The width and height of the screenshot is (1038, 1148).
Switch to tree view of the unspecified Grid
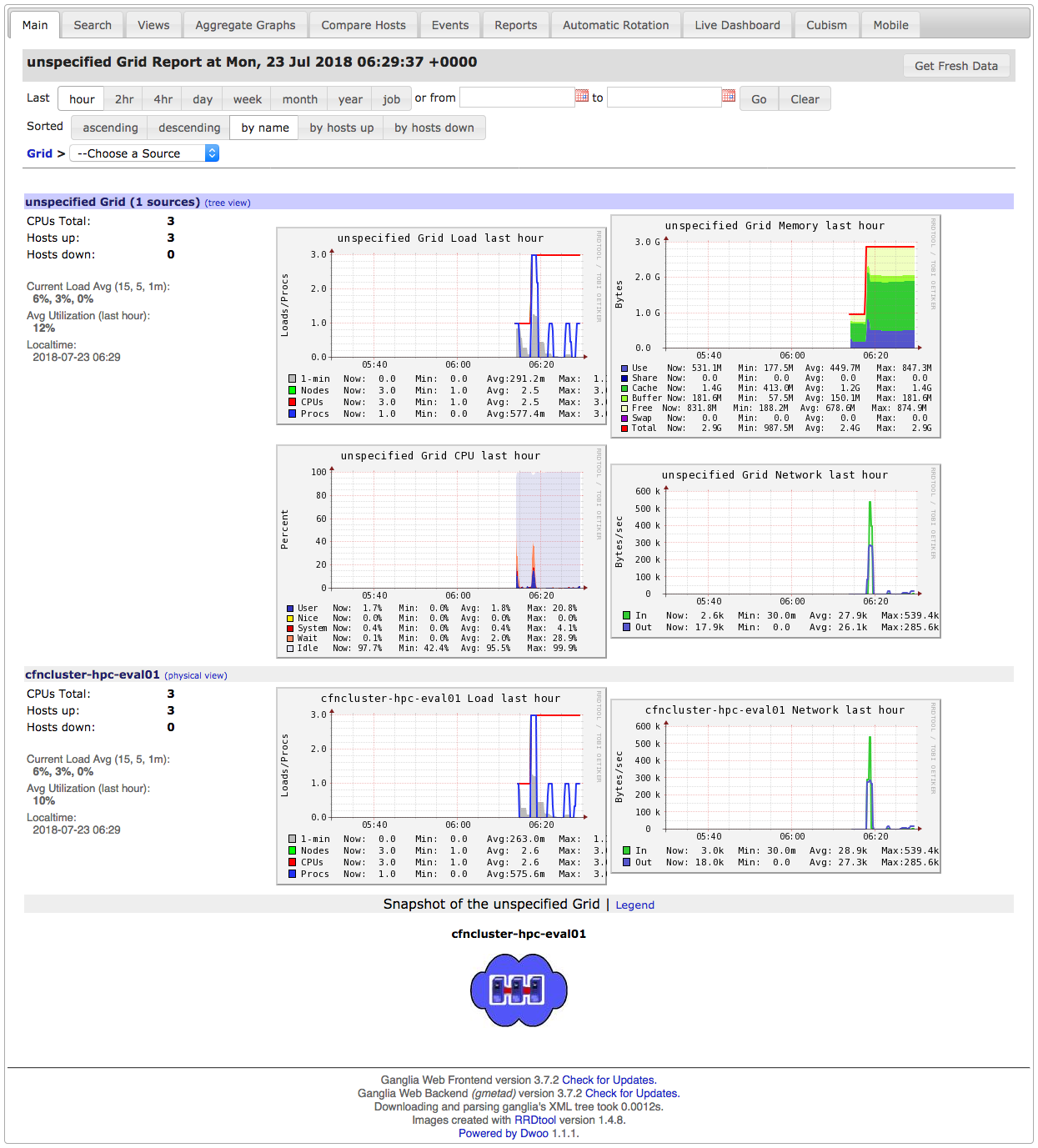tap(227, 203)
